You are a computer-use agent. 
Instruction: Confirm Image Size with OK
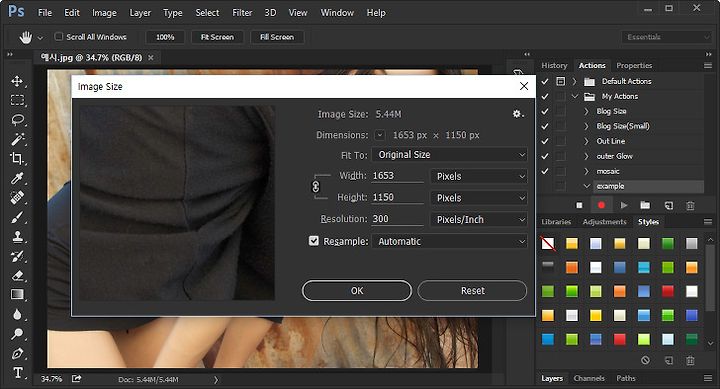click(x=357, y=291)
